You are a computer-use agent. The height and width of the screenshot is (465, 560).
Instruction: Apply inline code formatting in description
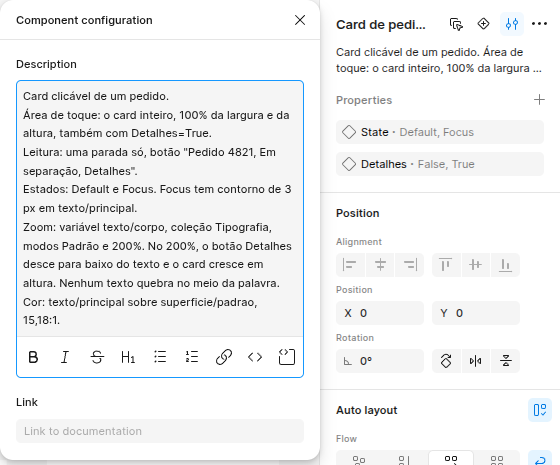click(255, 357)
